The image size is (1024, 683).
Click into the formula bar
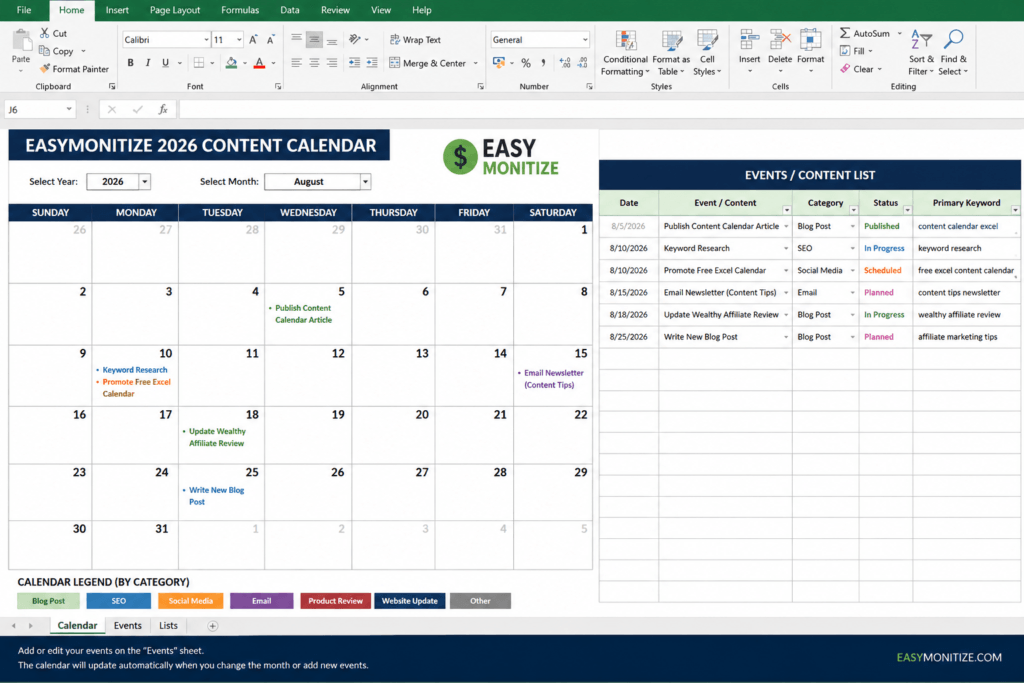(600, 109)
